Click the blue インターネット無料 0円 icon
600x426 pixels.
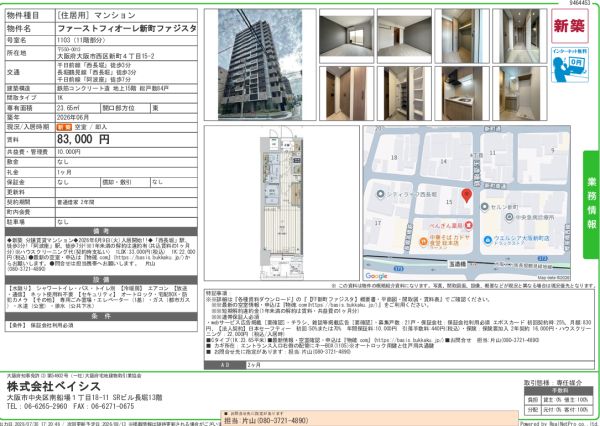point(569,64)
